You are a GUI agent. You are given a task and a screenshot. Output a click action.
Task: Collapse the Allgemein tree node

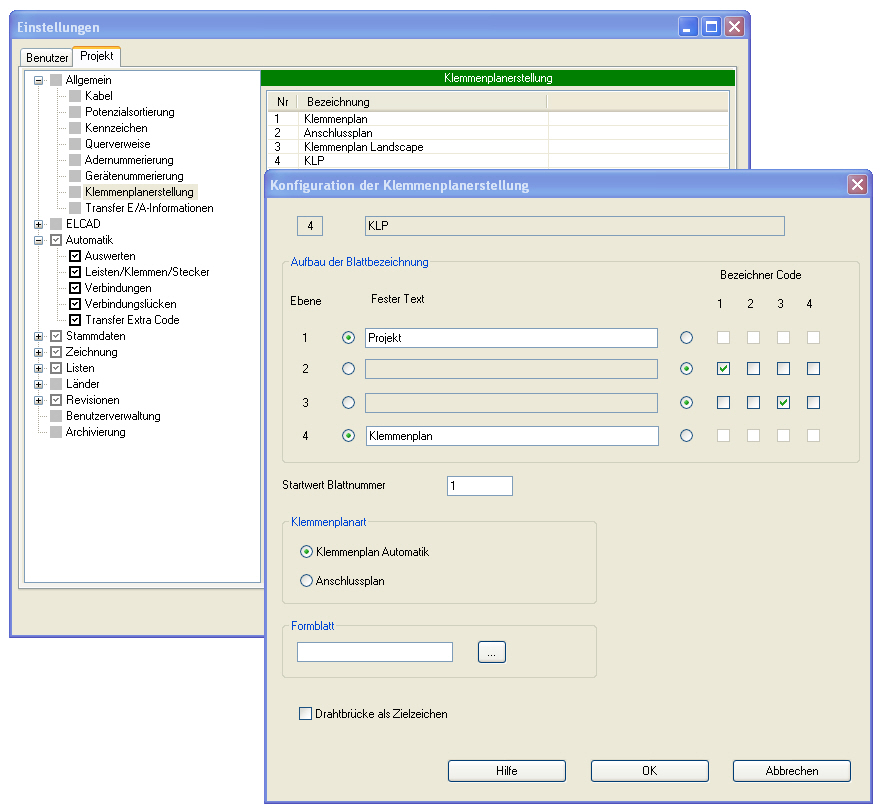pos(38,80)
